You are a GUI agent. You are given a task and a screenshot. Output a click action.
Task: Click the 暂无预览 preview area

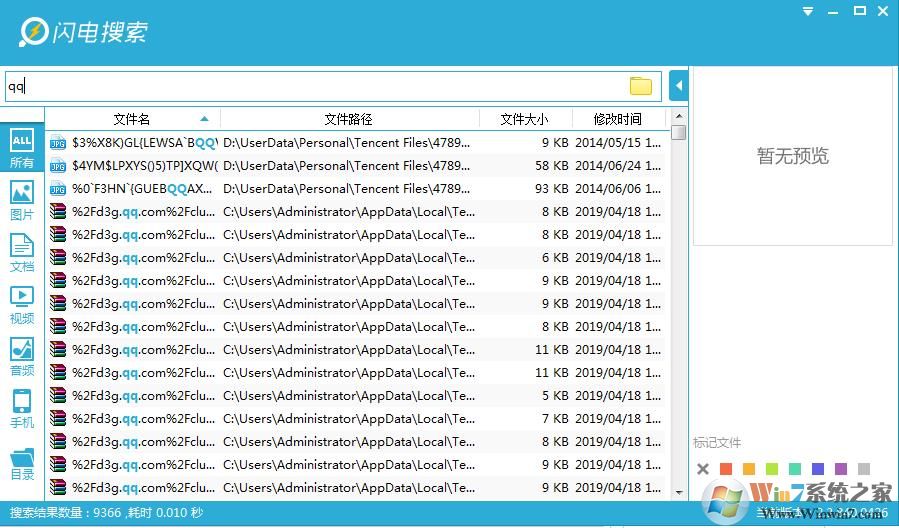point(793,156)
